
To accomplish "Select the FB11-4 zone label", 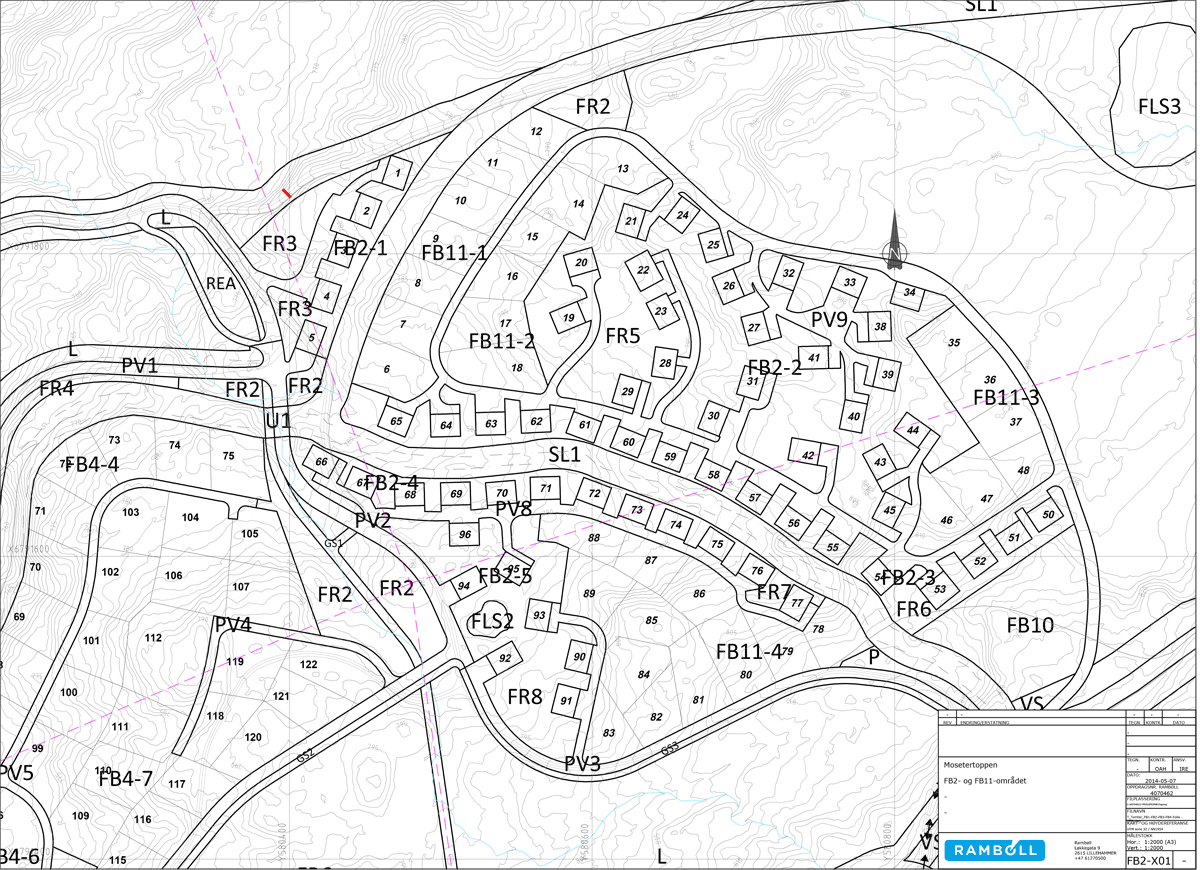I will [748, 652].
